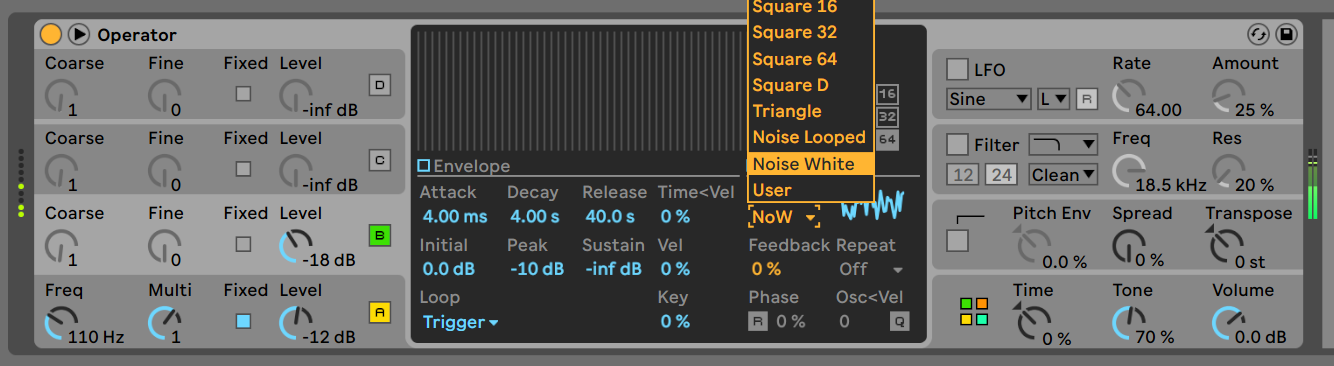Open the filter Clean circuit dropdown
The height and width of the screenshot is (366, 1334).
(1063, 175)
